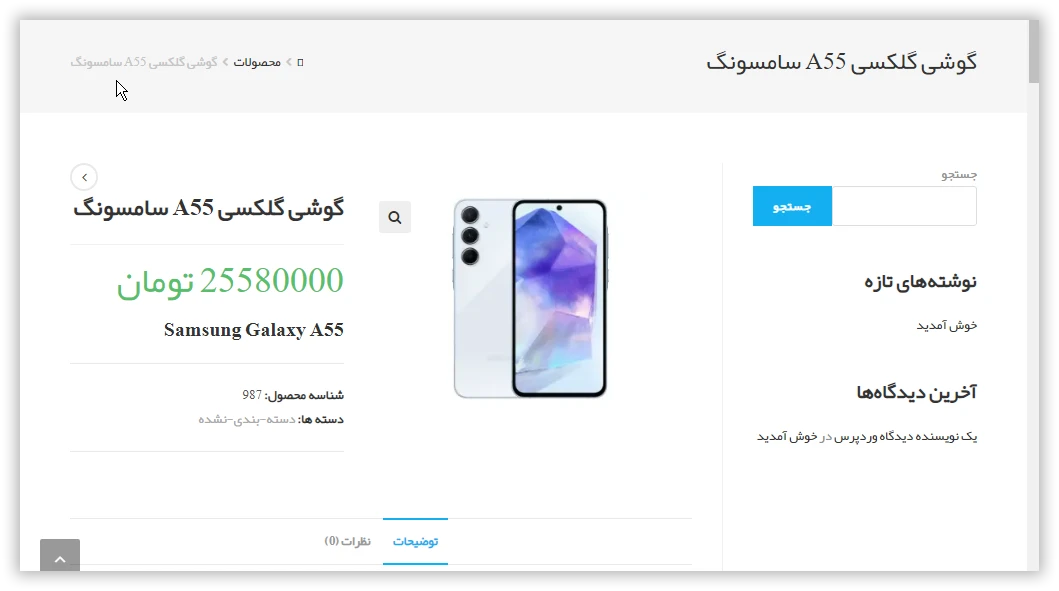This screenshot has width=1059, height=591.
Task: Click یک نویسنده دیدگاه وردپرس comment author link
Action: point(906,436)
